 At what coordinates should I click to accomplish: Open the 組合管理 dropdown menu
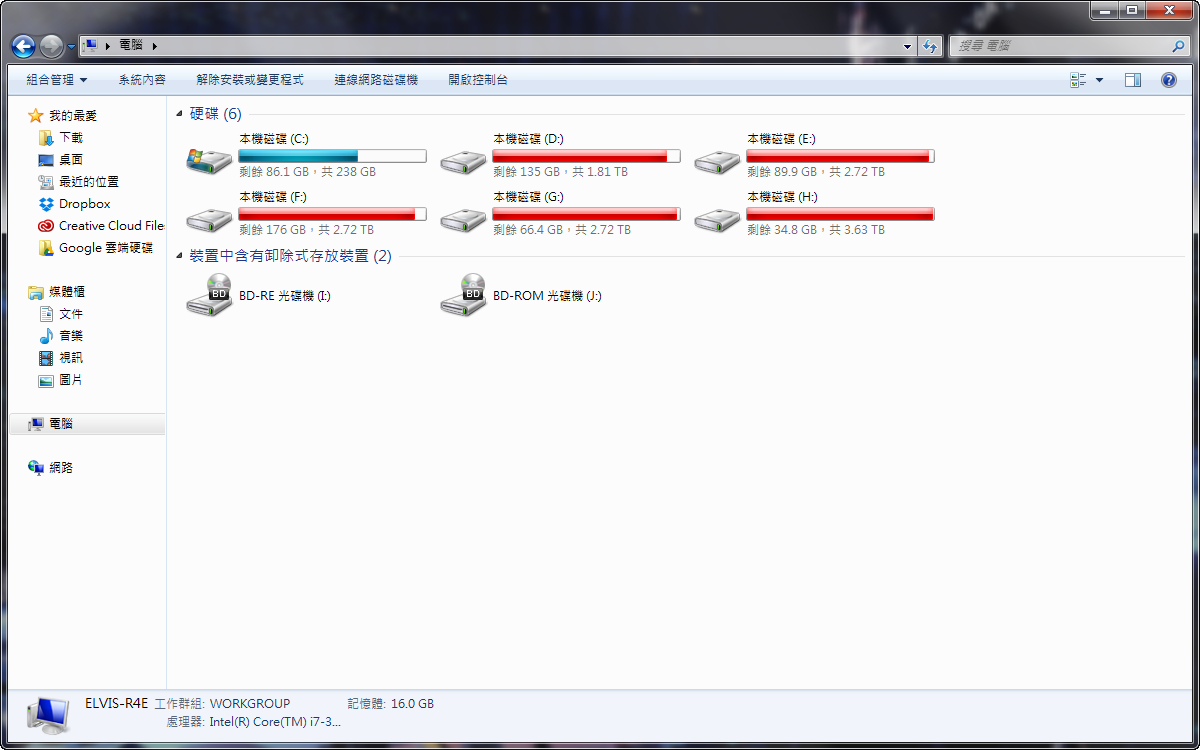(57, 79)
